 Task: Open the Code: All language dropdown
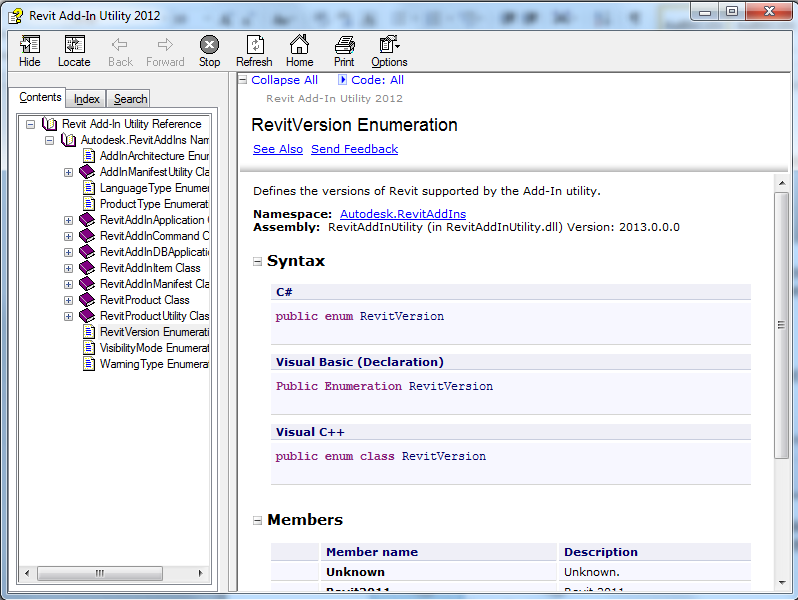(371, 80)
